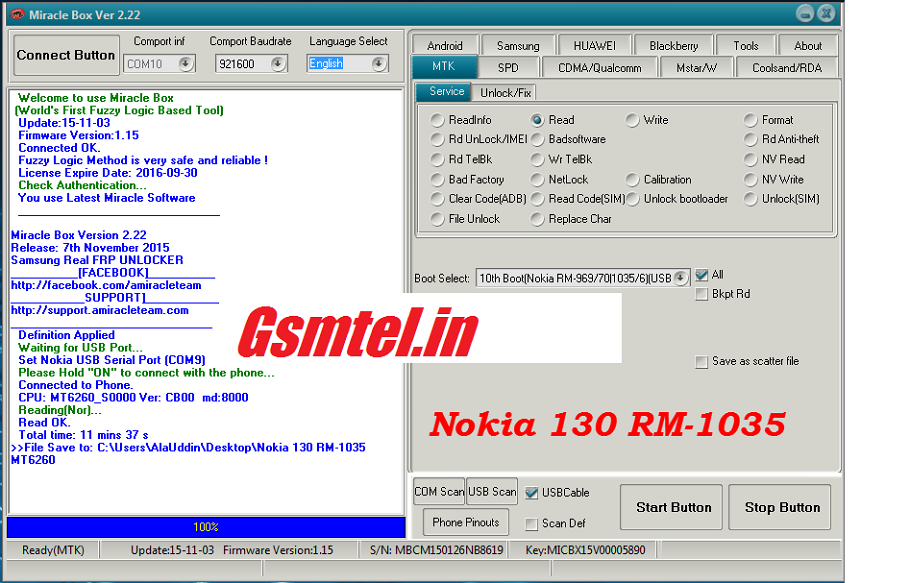Enable the Scan Def checkbox
This screenshot has width=910, height=583.
[x=532, y=524]
